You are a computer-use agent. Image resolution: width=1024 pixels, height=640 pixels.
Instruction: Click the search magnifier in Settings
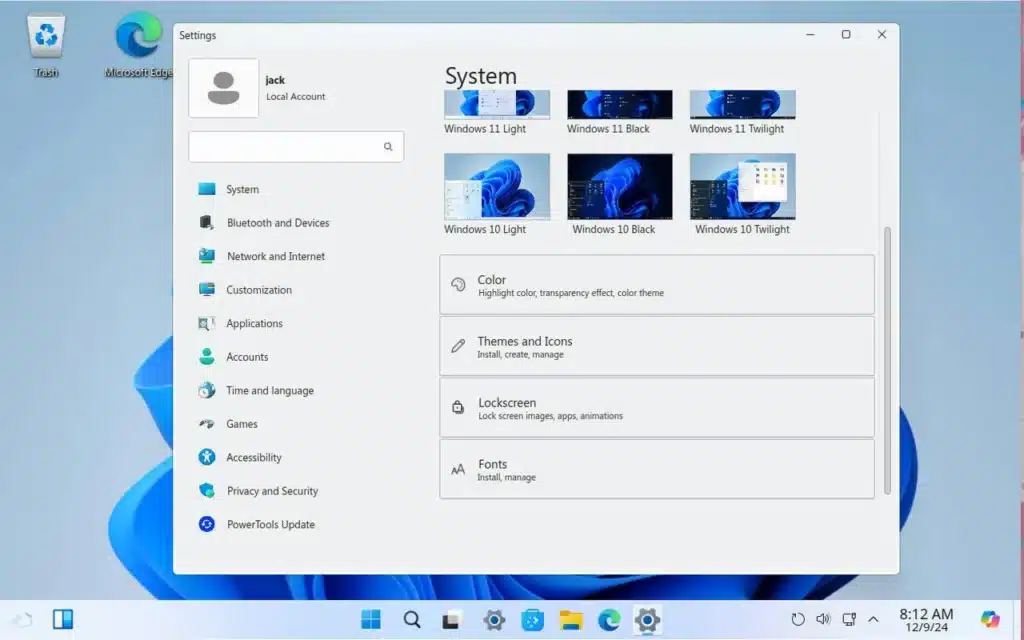click(x=388, y=146)
